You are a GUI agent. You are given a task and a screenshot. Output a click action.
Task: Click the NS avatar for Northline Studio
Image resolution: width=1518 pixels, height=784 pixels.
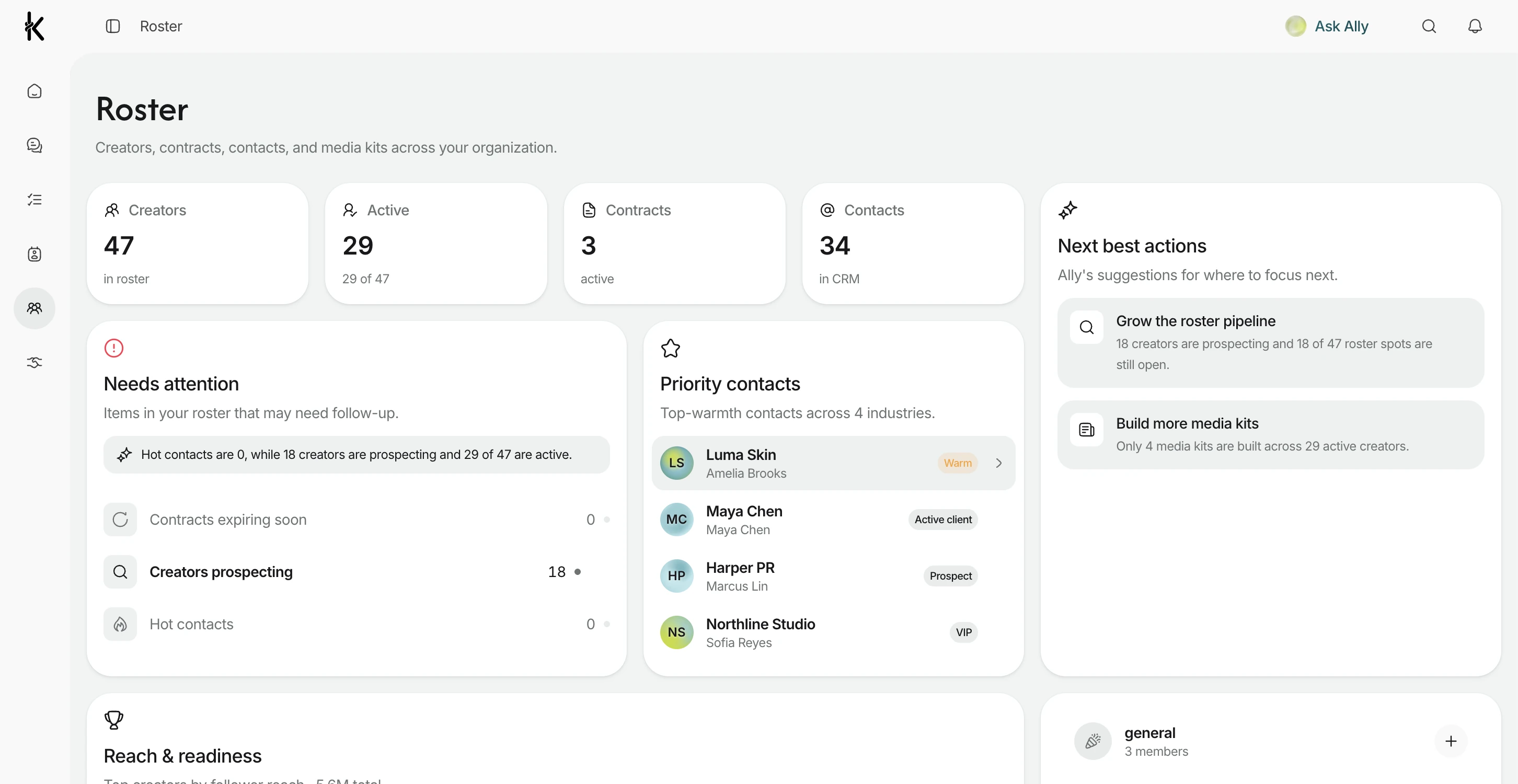coord(676,632)
